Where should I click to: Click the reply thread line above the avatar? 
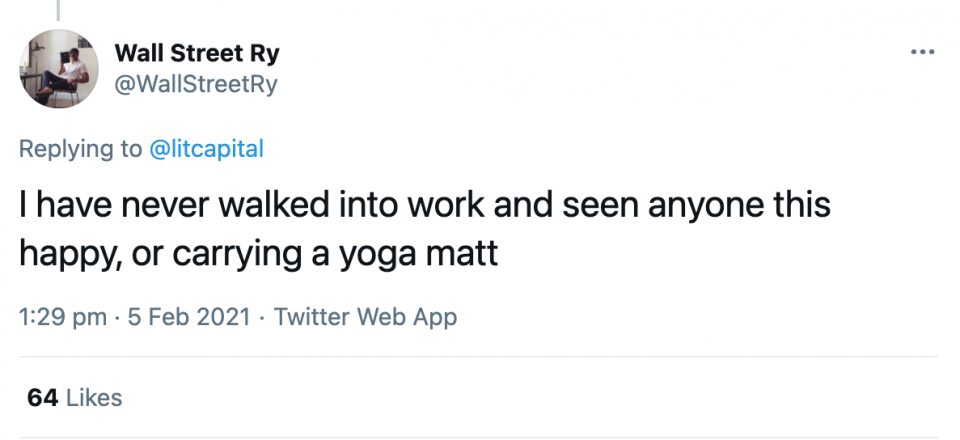(x=57, y=10)
